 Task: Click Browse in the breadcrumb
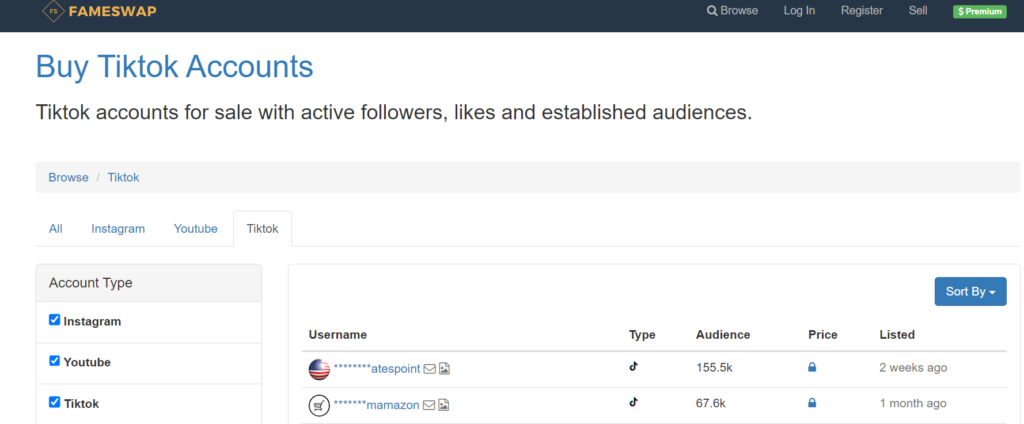coord(69,178)
